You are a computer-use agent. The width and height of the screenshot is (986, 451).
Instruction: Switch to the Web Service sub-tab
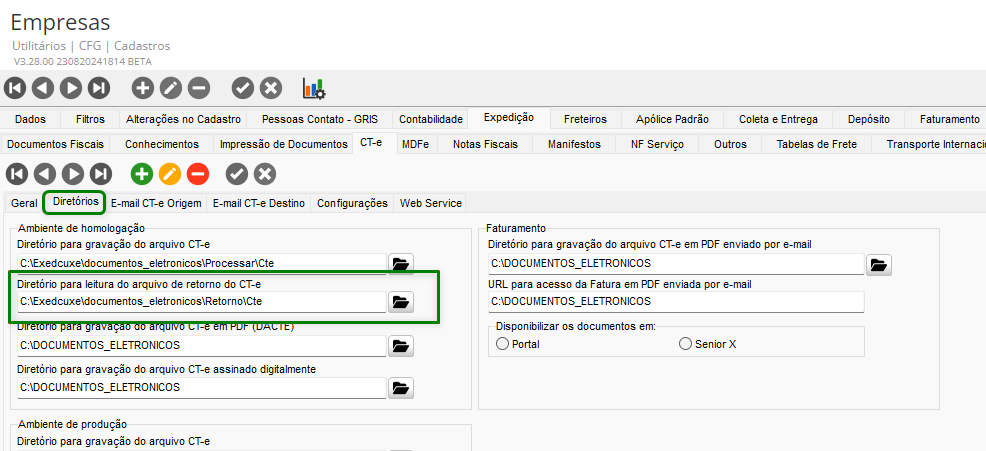pyautogui.click(x=431, y=203)
